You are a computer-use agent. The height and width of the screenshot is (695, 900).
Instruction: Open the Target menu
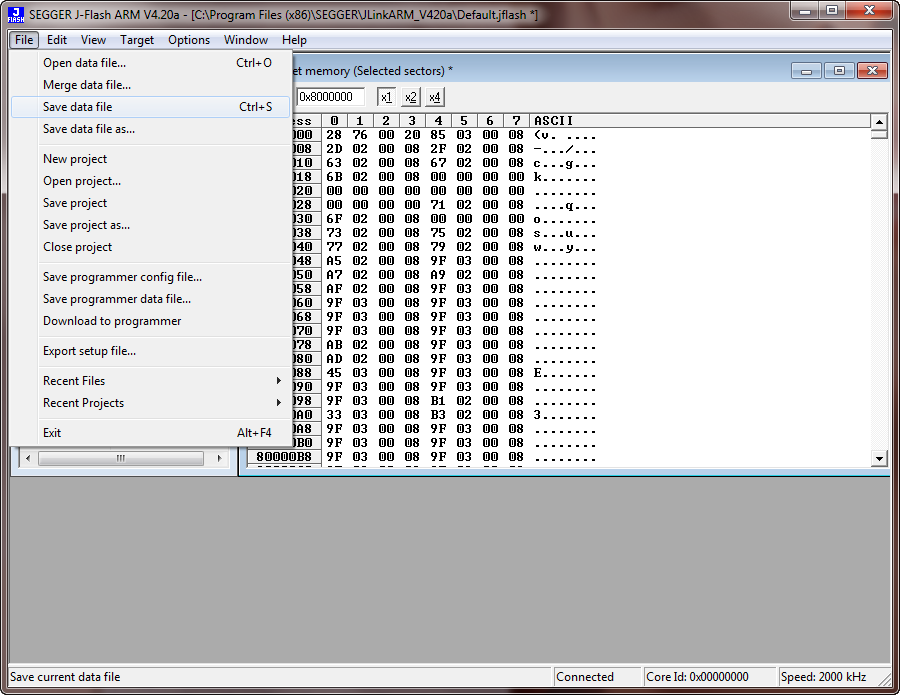(x=137, y=40)
